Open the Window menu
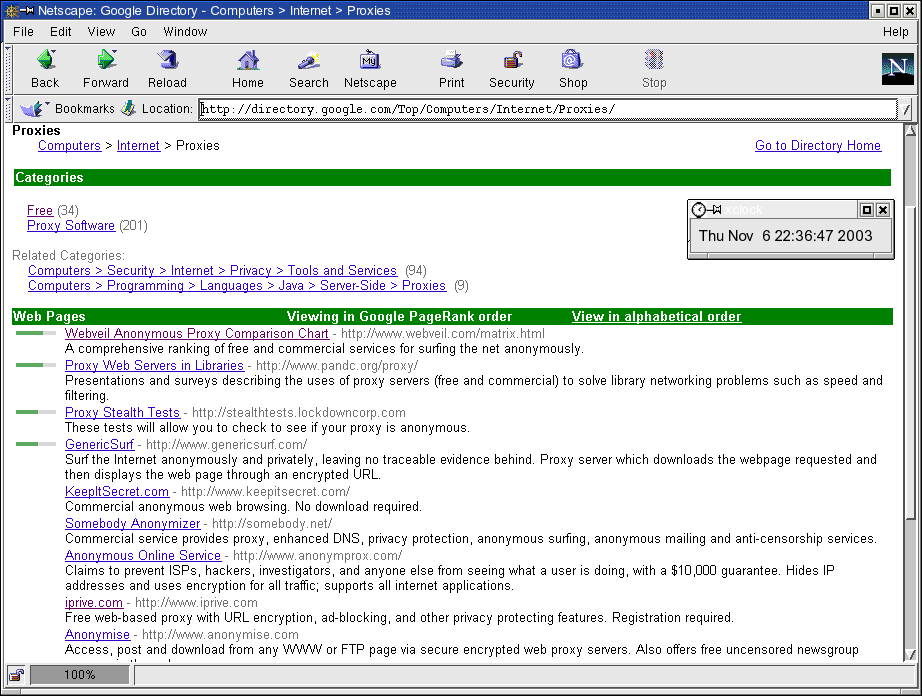This screenshot has width=922, height=696. pyautogui.click(x=185, y=32)
